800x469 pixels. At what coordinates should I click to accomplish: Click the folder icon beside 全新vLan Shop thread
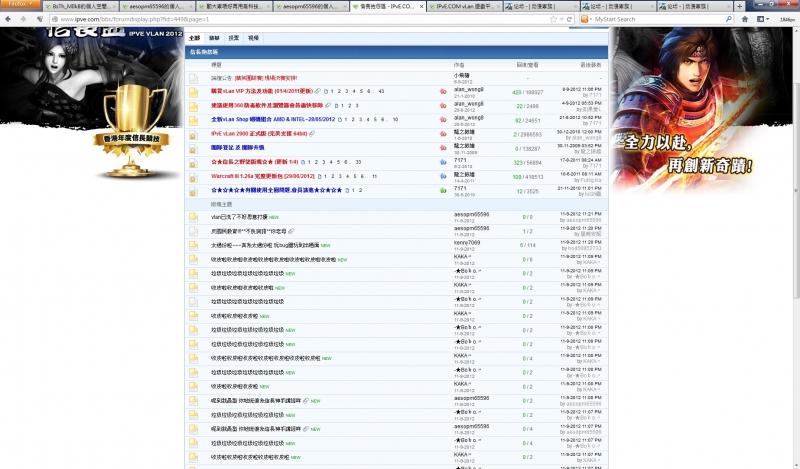(x=195, y=119)
